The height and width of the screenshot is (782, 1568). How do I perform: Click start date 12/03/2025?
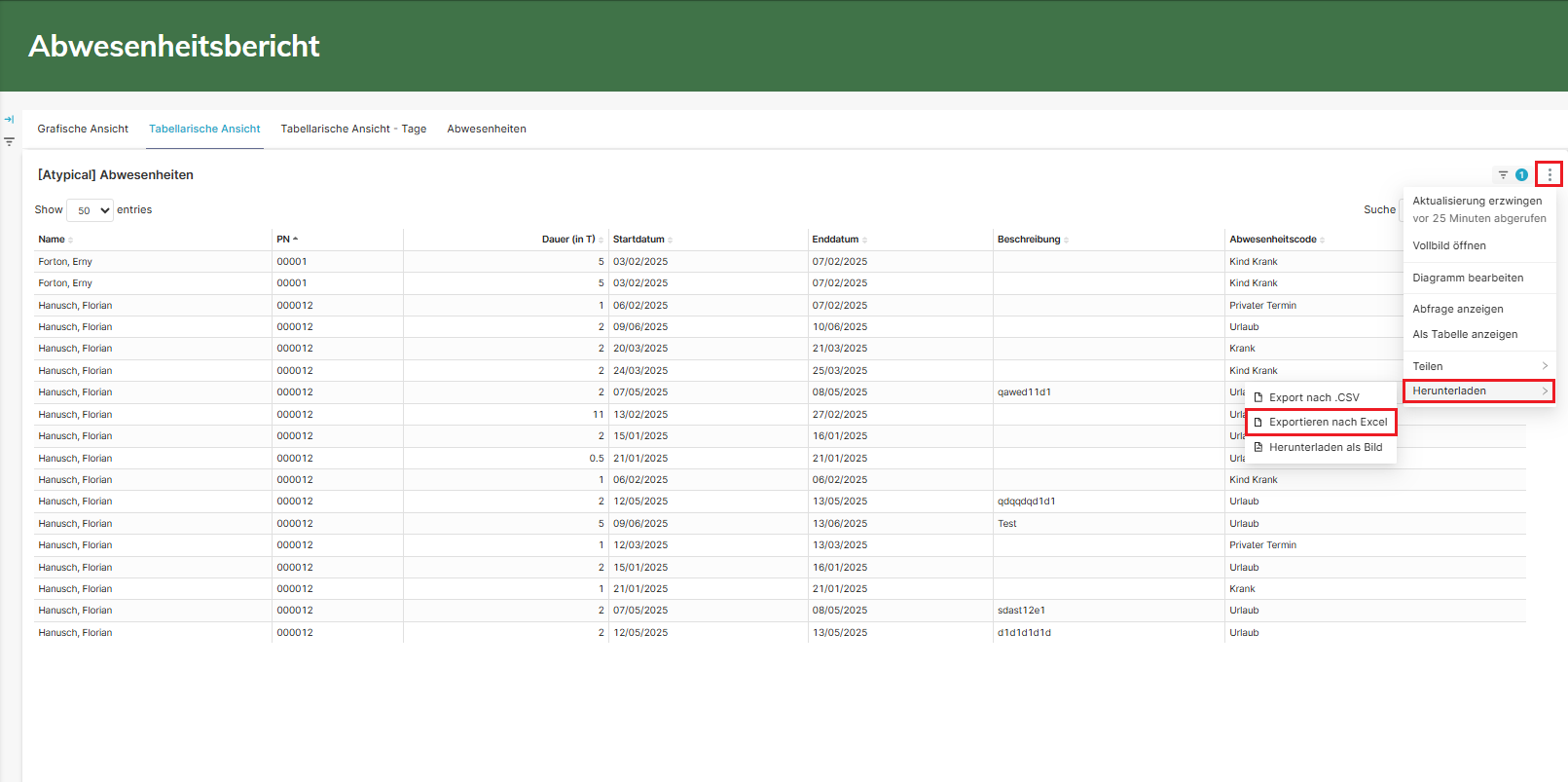(640, 545)
